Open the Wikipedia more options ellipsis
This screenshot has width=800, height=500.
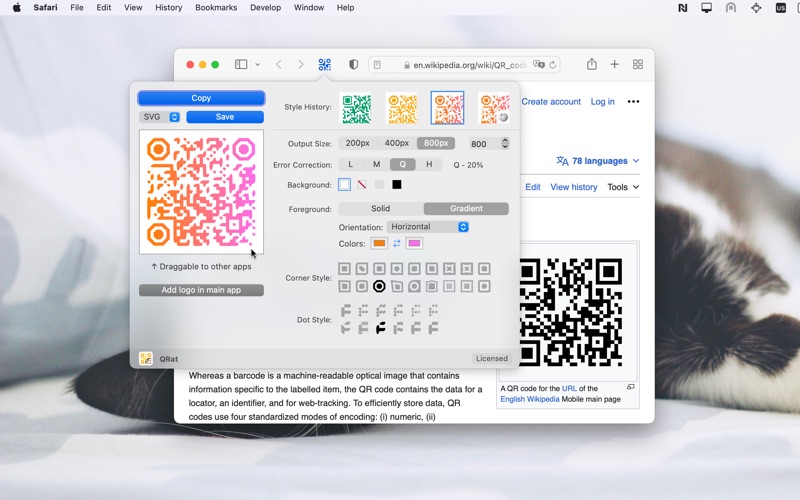click(x=633, y=102)
